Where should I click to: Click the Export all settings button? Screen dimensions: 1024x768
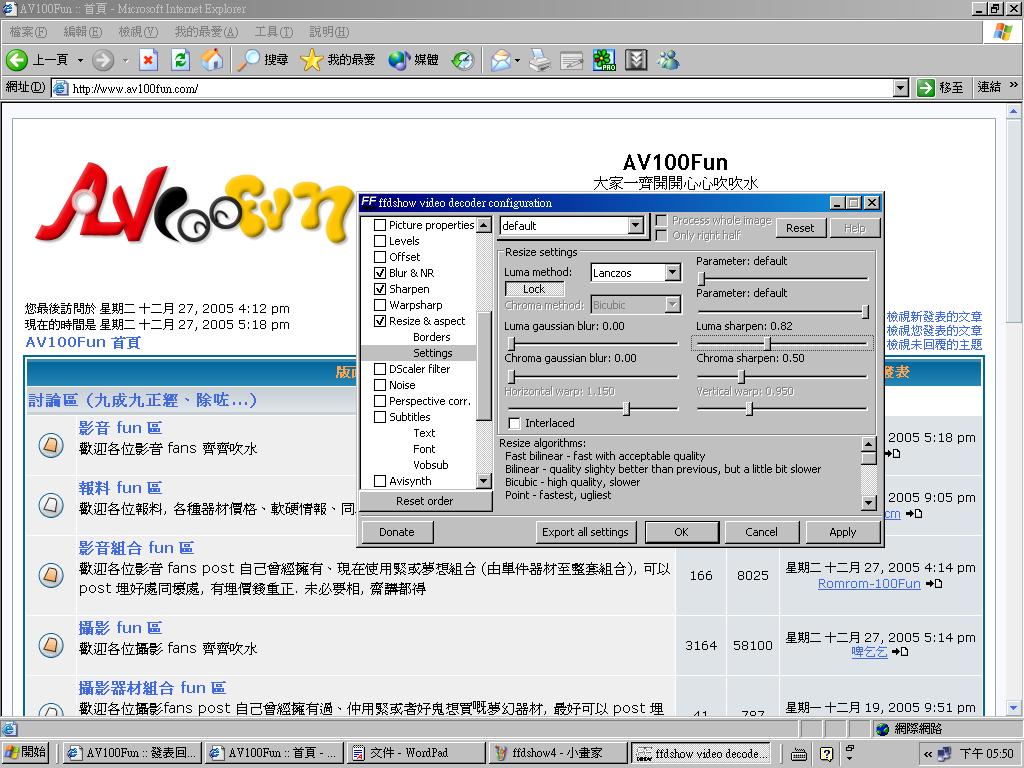point(585,532)
